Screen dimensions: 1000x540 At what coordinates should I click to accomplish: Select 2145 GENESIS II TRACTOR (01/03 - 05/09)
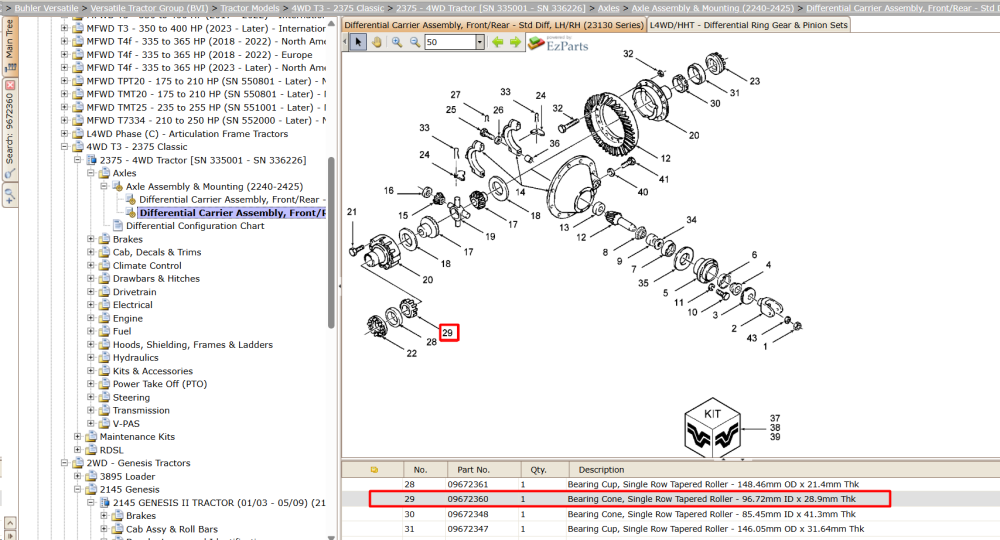(219, 502)
